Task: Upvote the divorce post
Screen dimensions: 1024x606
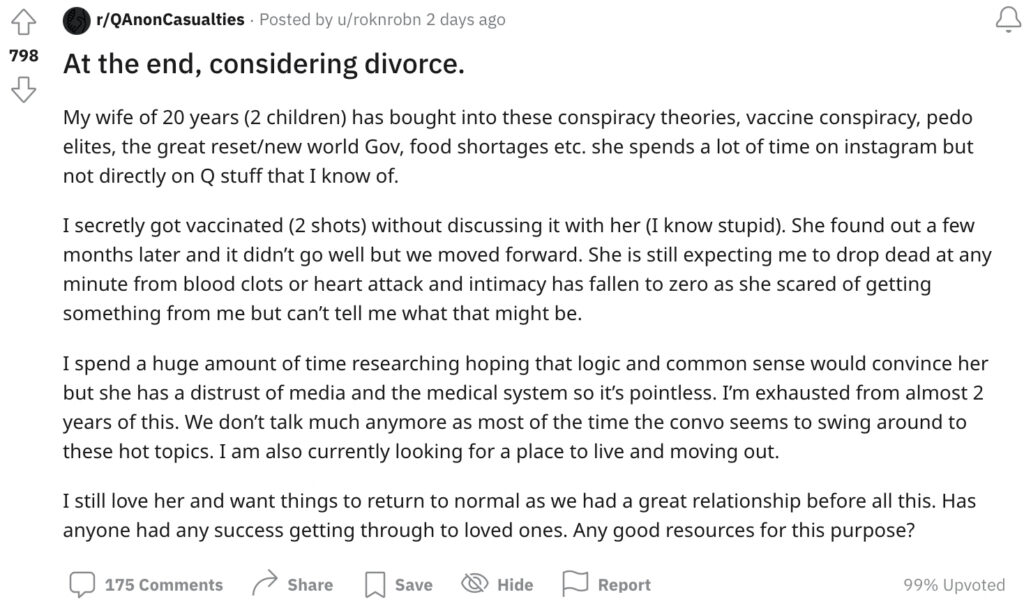Action: 24,22
